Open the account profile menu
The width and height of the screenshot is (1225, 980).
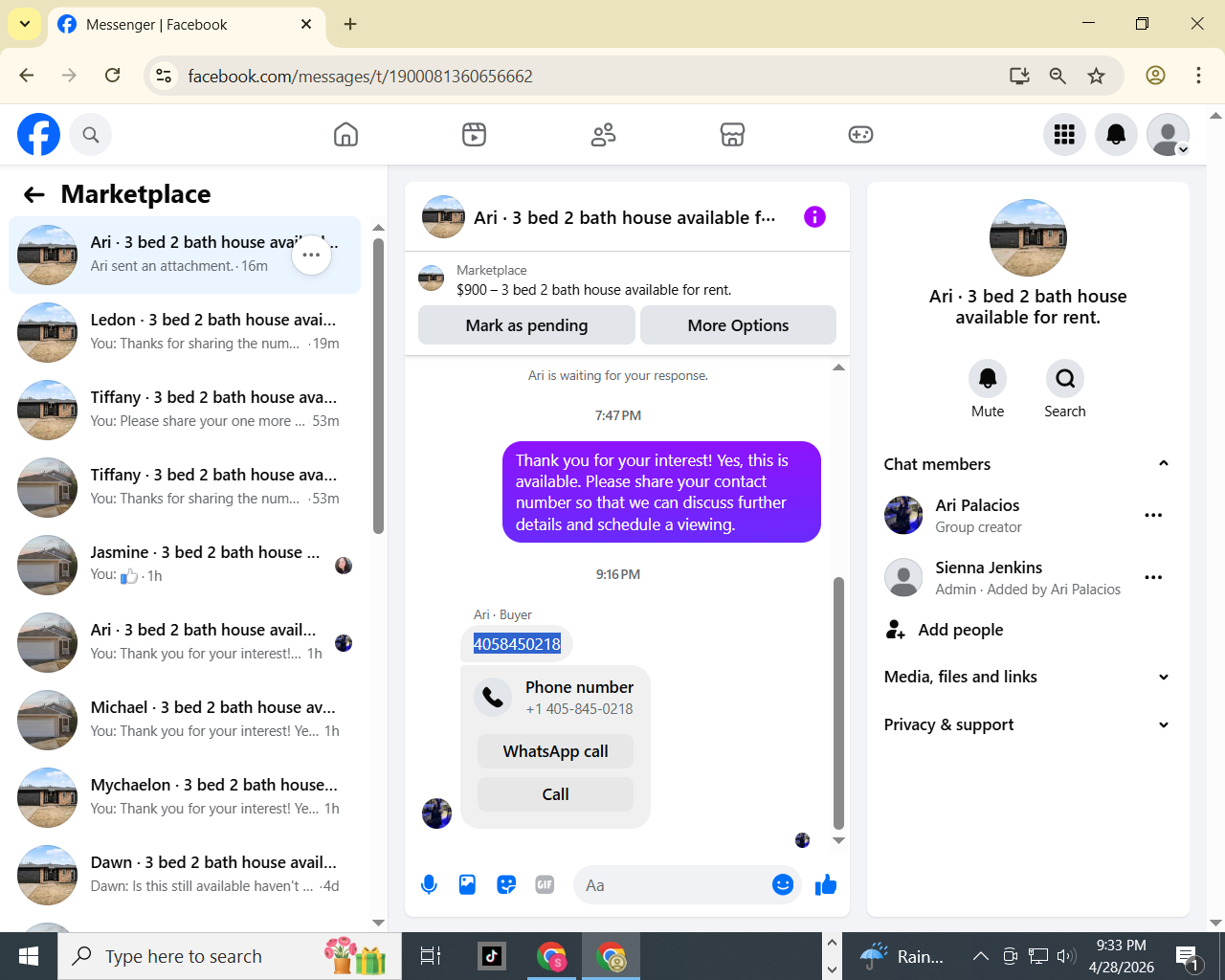(1168, 135)
